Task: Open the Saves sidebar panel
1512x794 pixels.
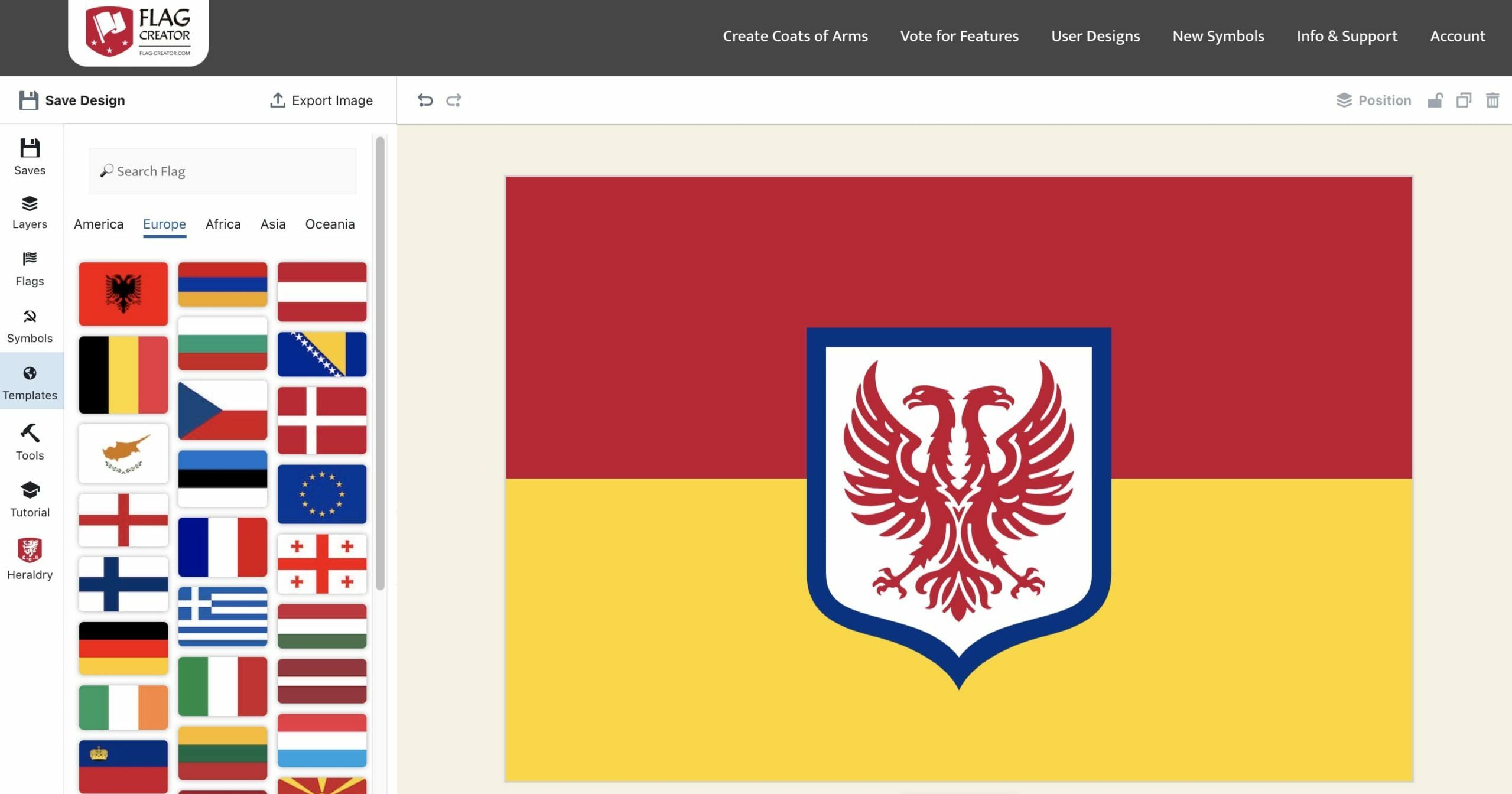Action: 30,157
